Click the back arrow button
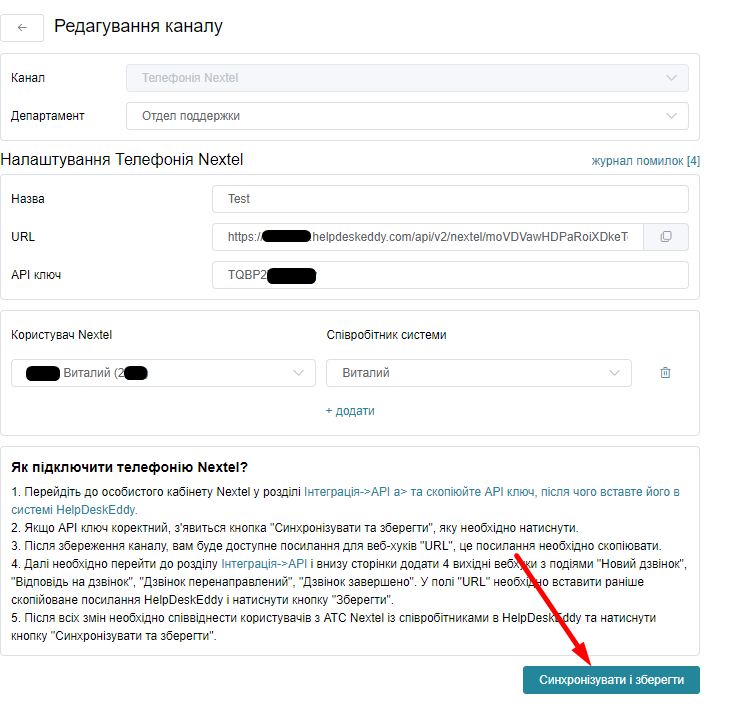The height and width of the screenshot is (704, 754). point(22,27)
